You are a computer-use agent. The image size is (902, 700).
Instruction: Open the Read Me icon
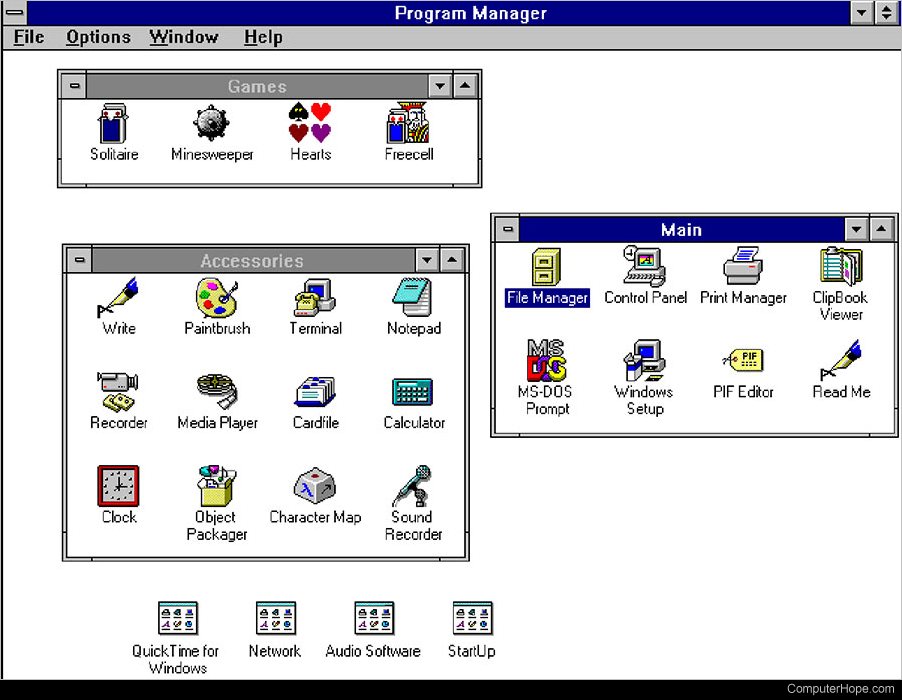click(x=841, y=360)
